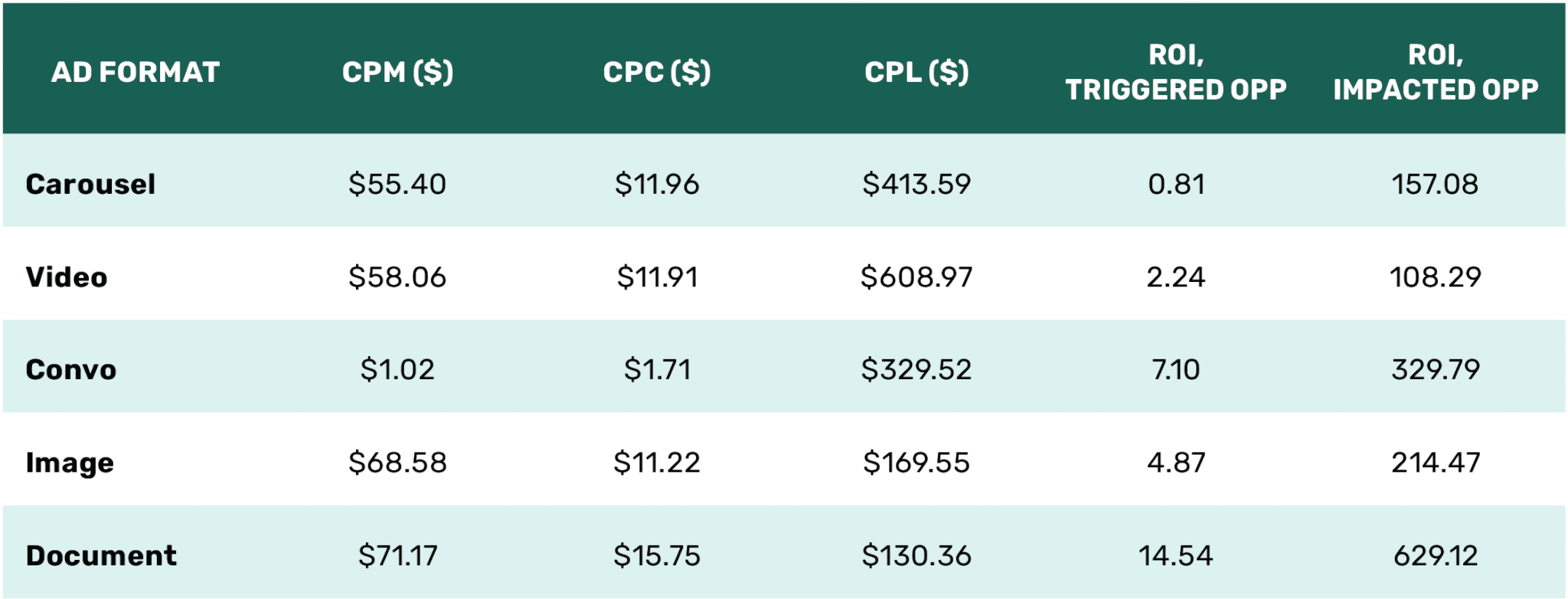
Task: Click the Video row label
Action: tap(67, 277)
